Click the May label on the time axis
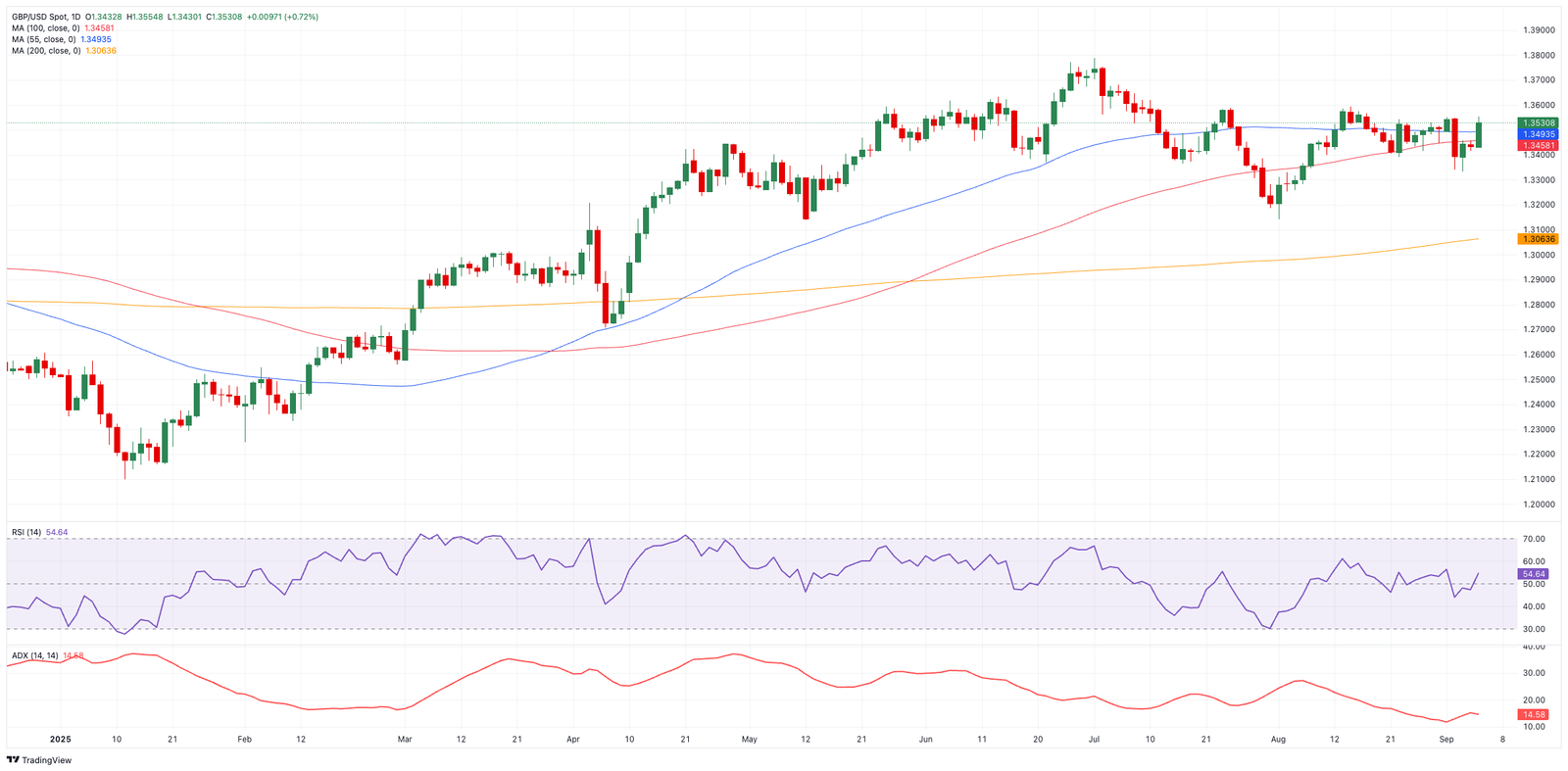Viewport: 1568px width, 771px height. point(750,740)
